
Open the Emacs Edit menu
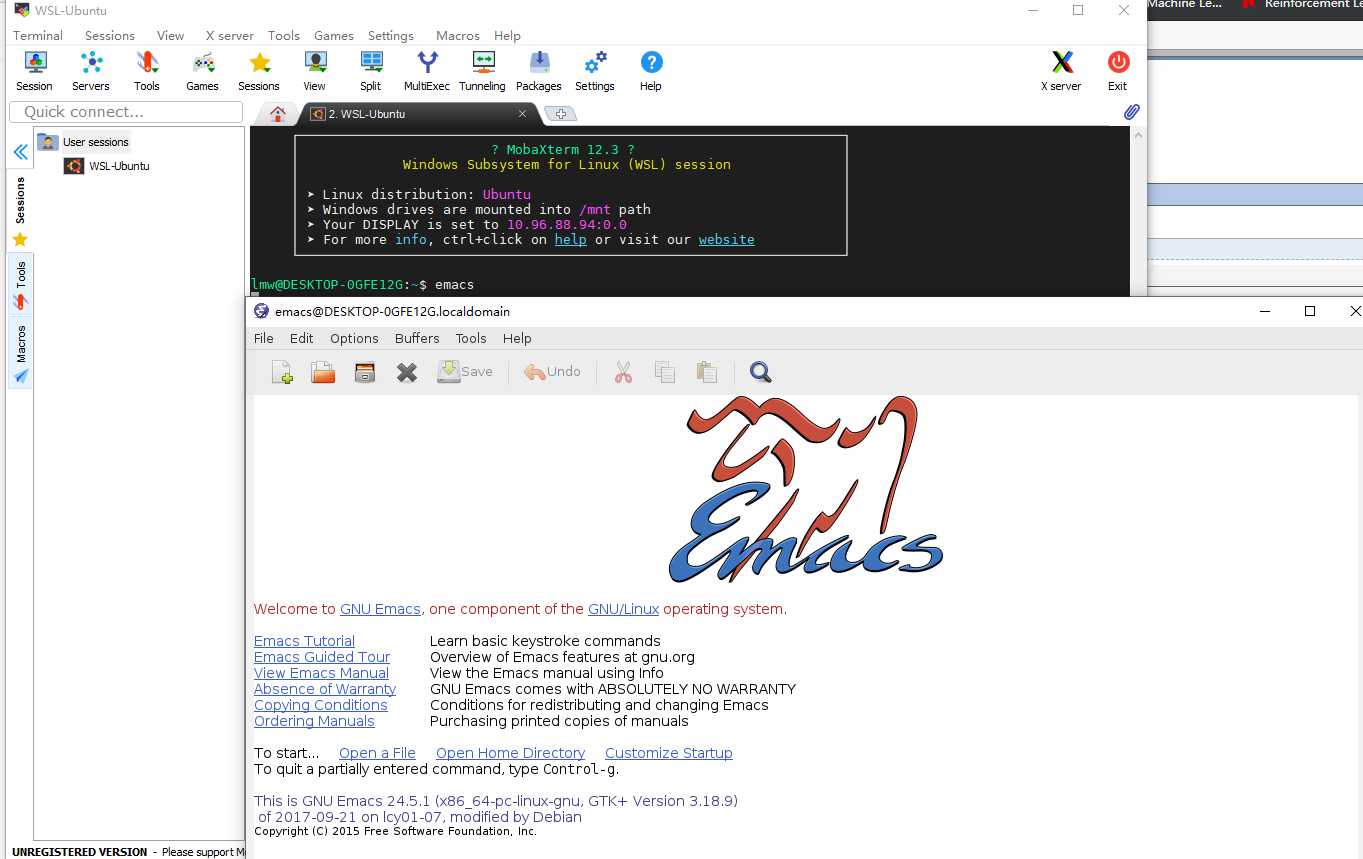coord(301,338)
